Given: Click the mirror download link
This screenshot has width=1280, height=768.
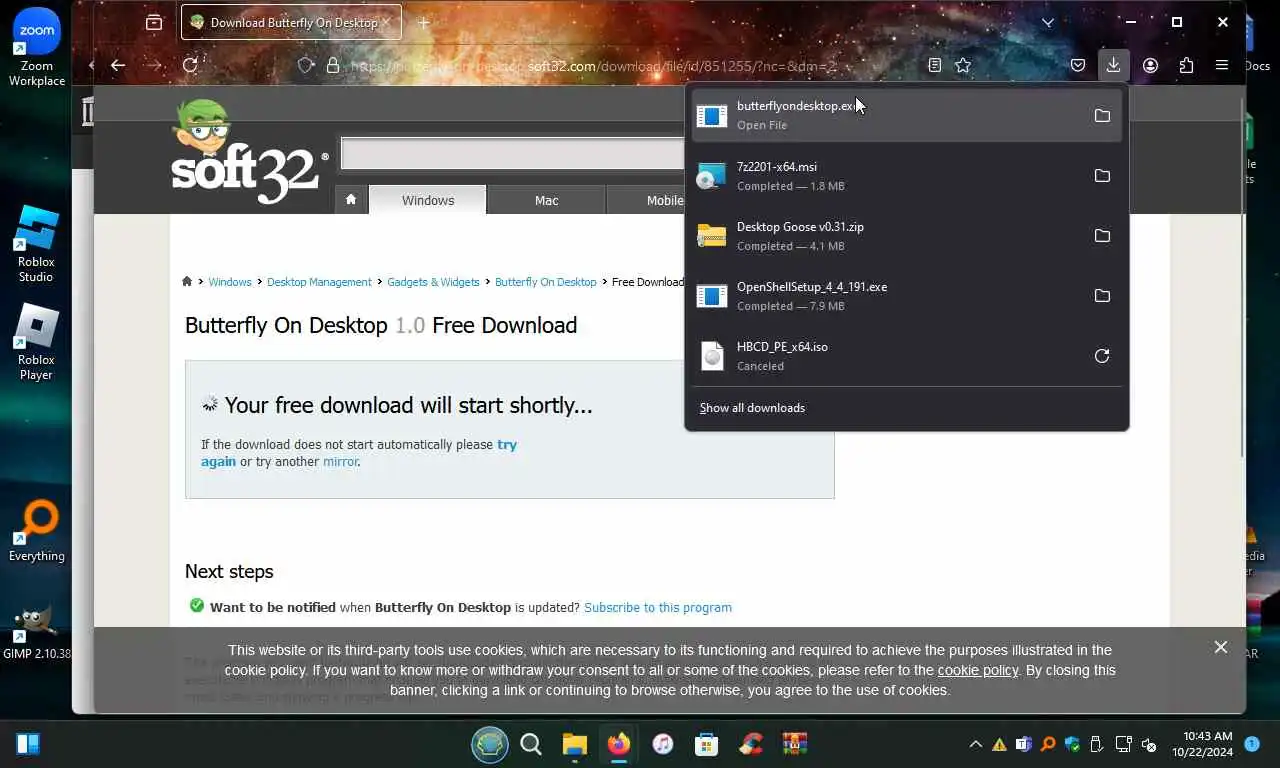Looking at the screenshot, I should [x=340, y=462].
